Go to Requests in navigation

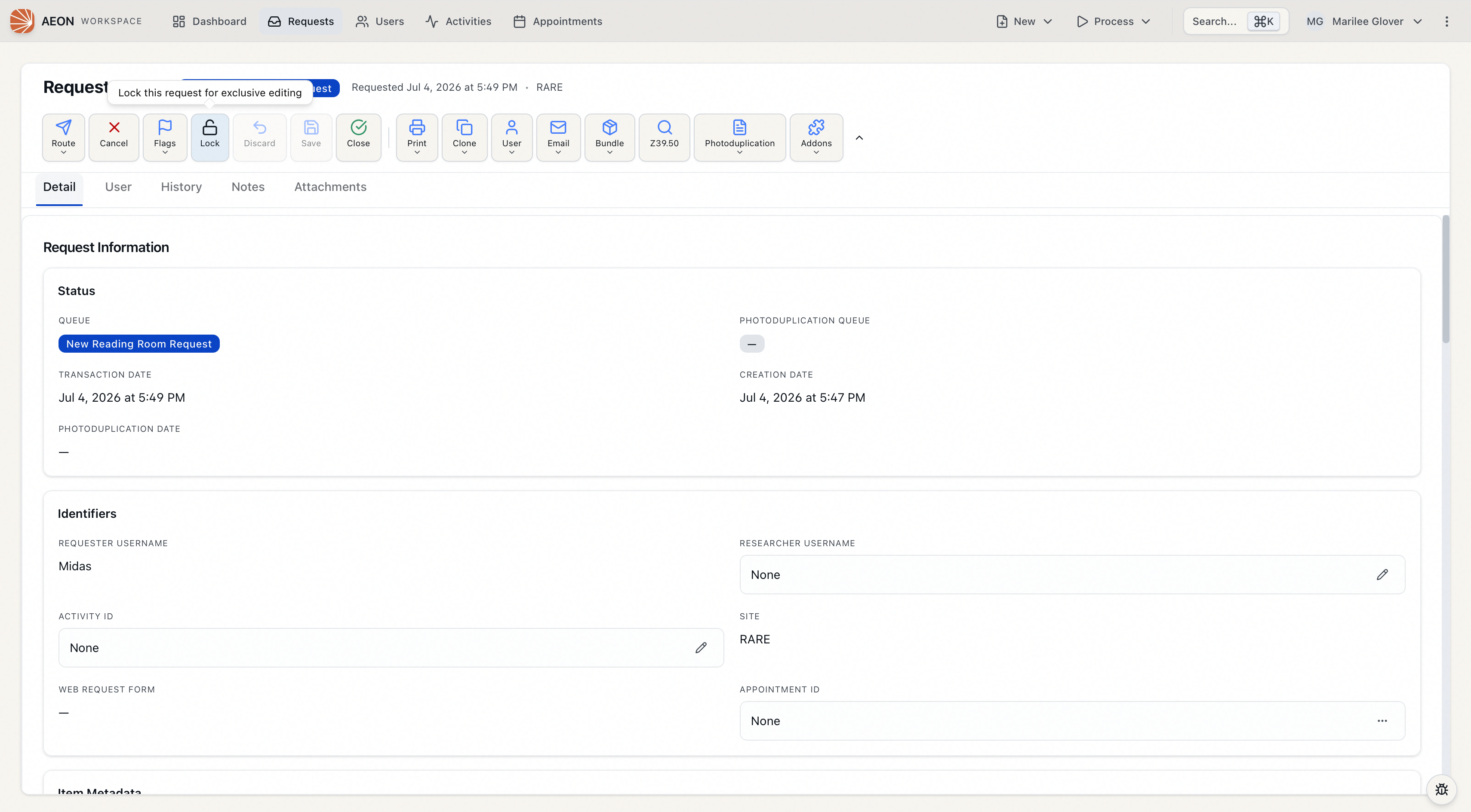pyautogui.click(x=301, y=21)
